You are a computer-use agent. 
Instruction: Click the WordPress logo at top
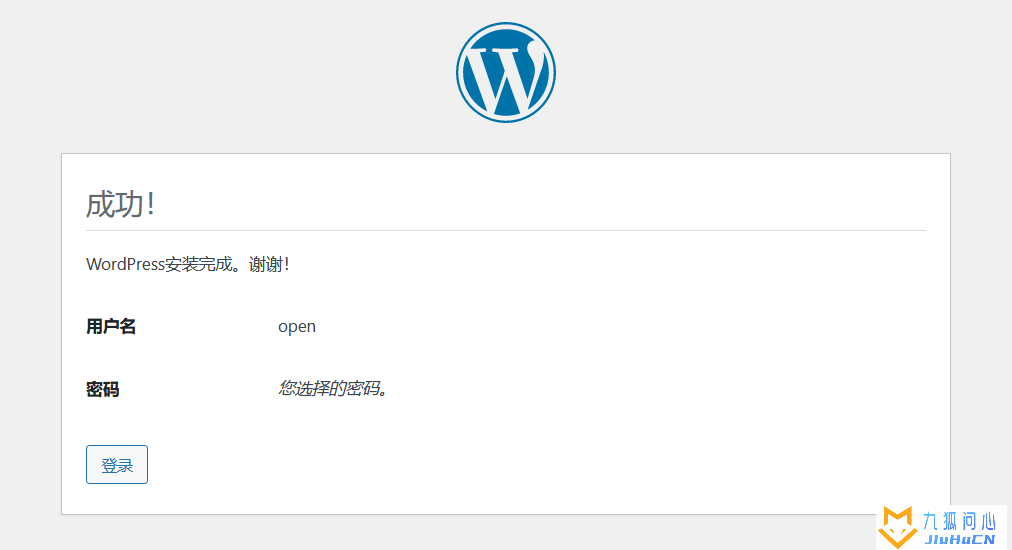click(x=506, y=72)
